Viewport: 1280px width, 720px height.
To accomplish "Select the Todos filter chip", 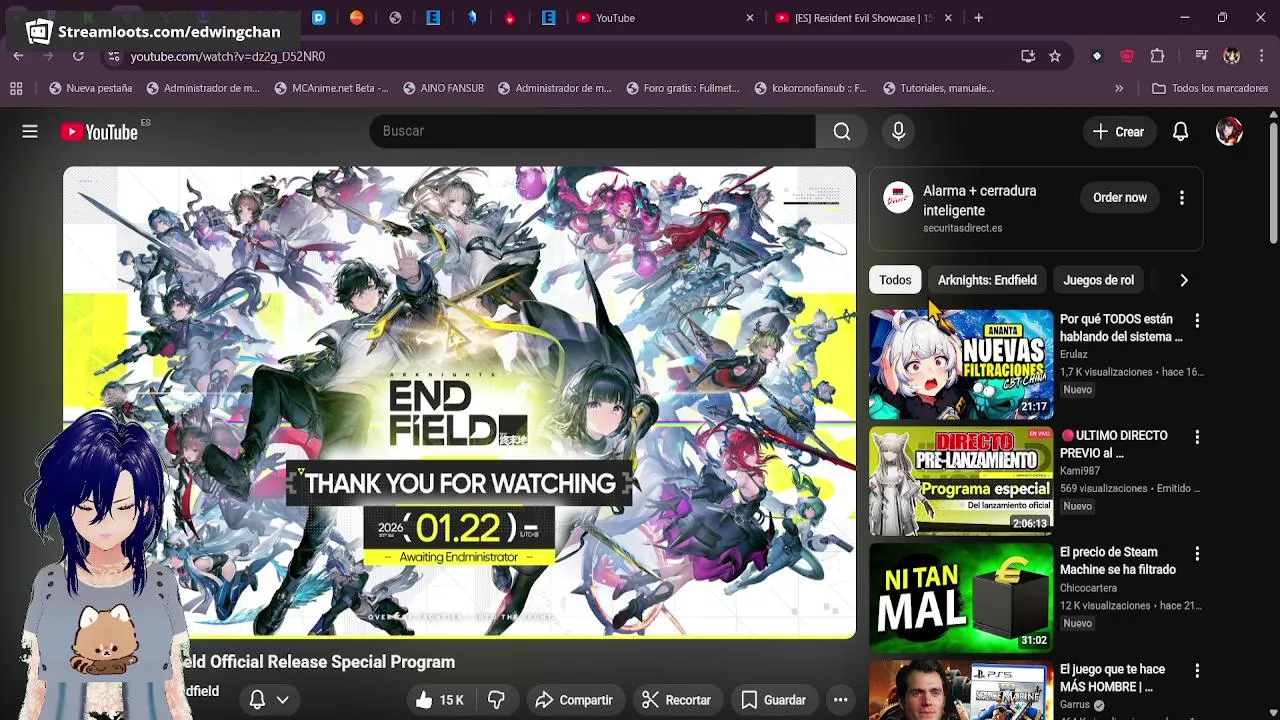I will pos(895,280).
